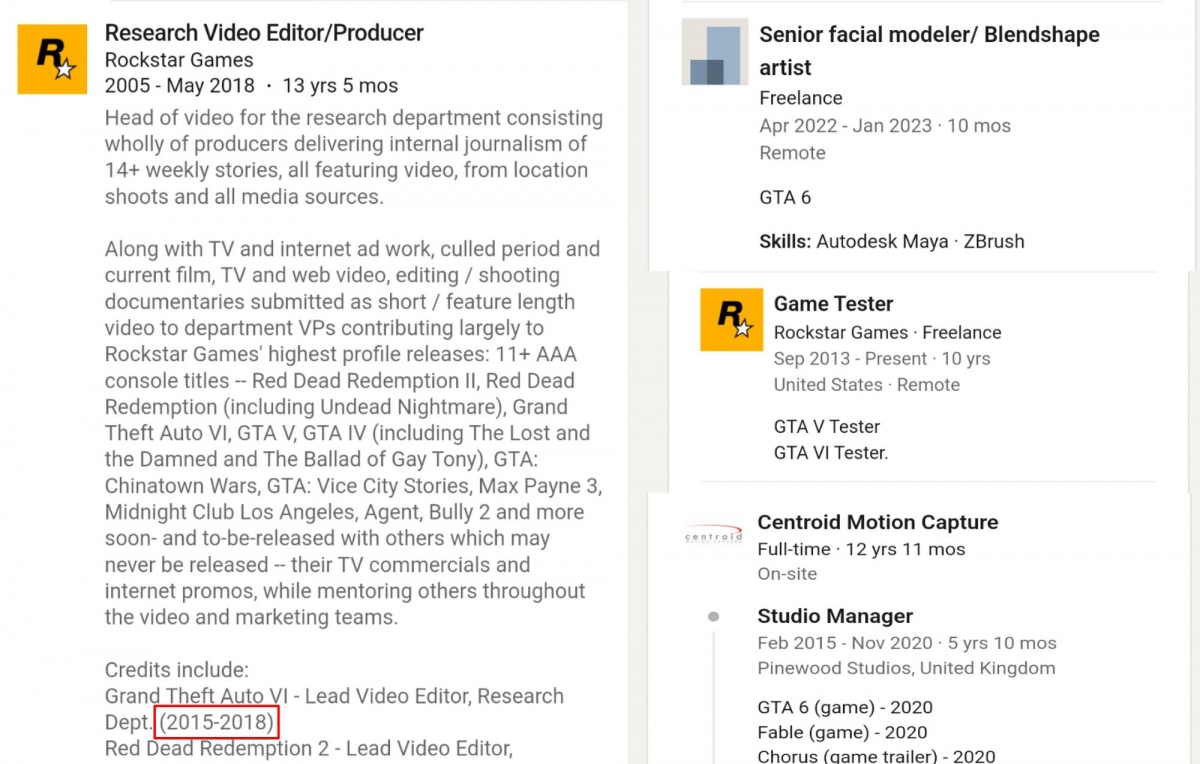Open the Research Video Editor/Producer title

(x=264, y=33)
